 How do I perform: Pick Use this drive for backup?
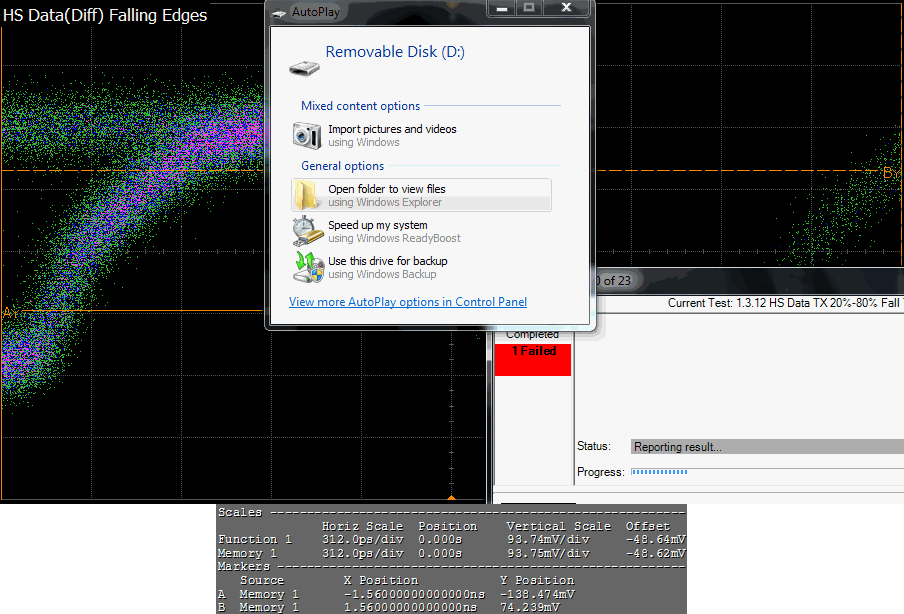tap(387, 261)
